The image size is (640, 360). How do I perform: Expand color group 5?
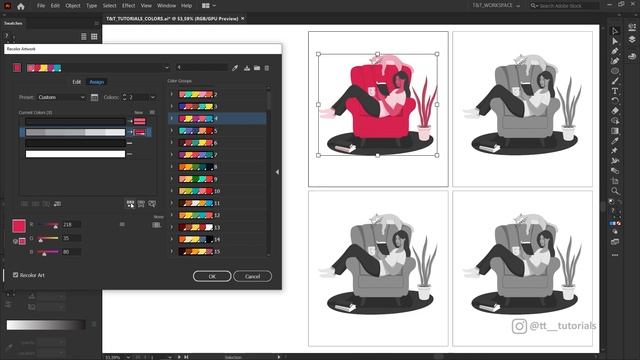point(172,131)
